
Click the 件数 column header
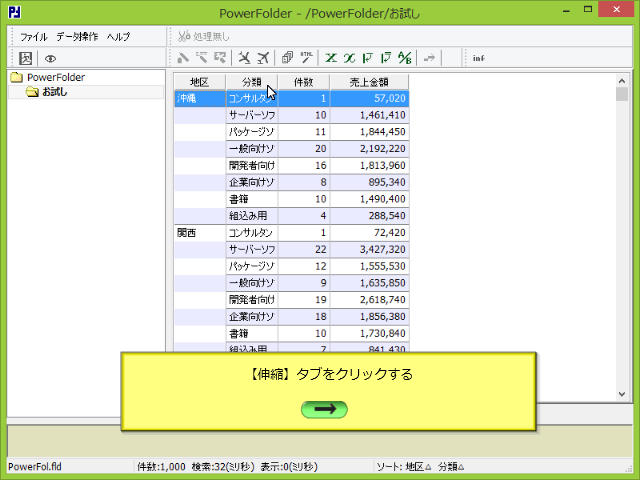pyautogui.click(x=304, y=82)
